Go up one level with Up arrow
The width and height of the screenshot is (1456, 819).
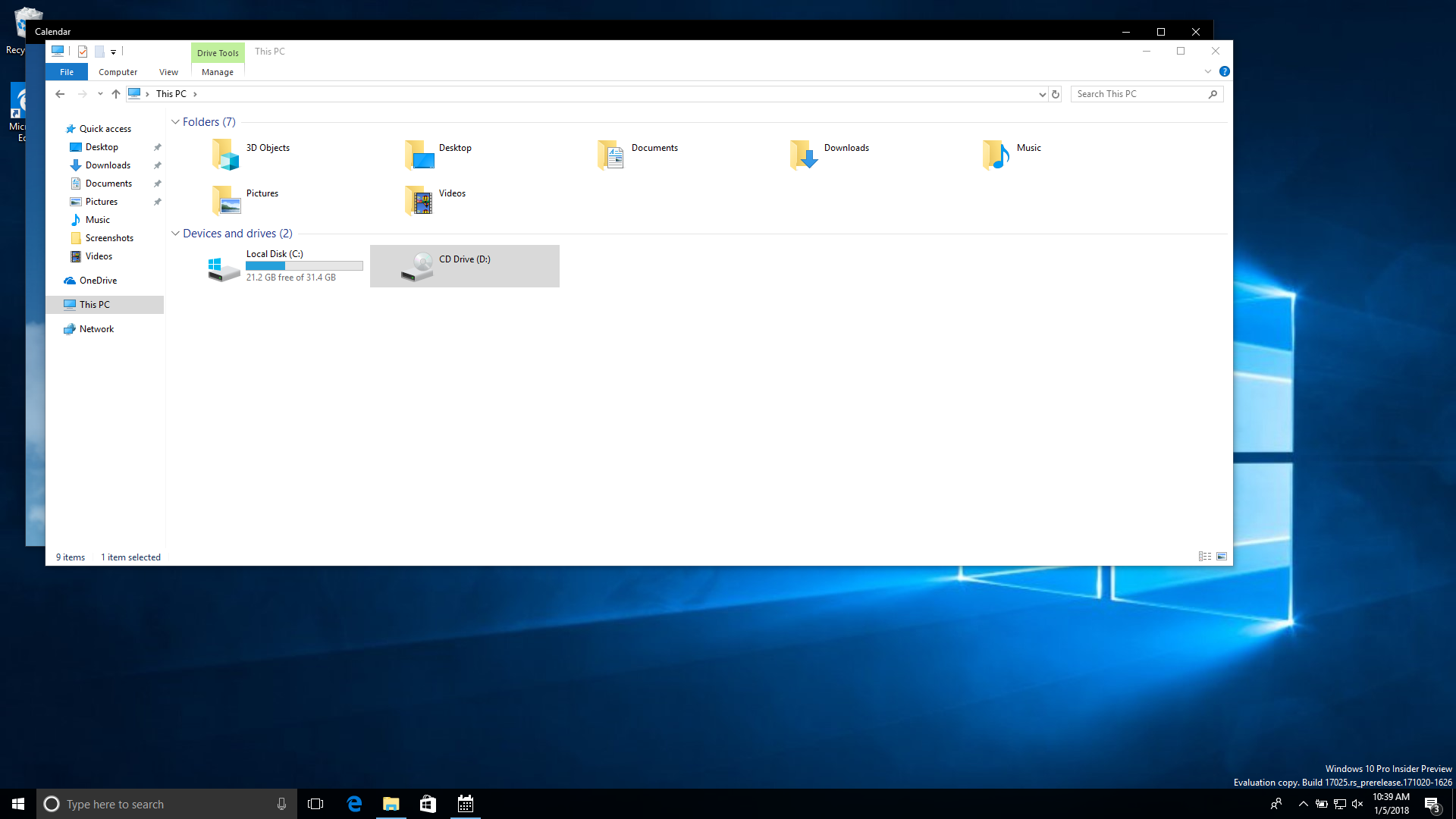(x=115, y=94)
